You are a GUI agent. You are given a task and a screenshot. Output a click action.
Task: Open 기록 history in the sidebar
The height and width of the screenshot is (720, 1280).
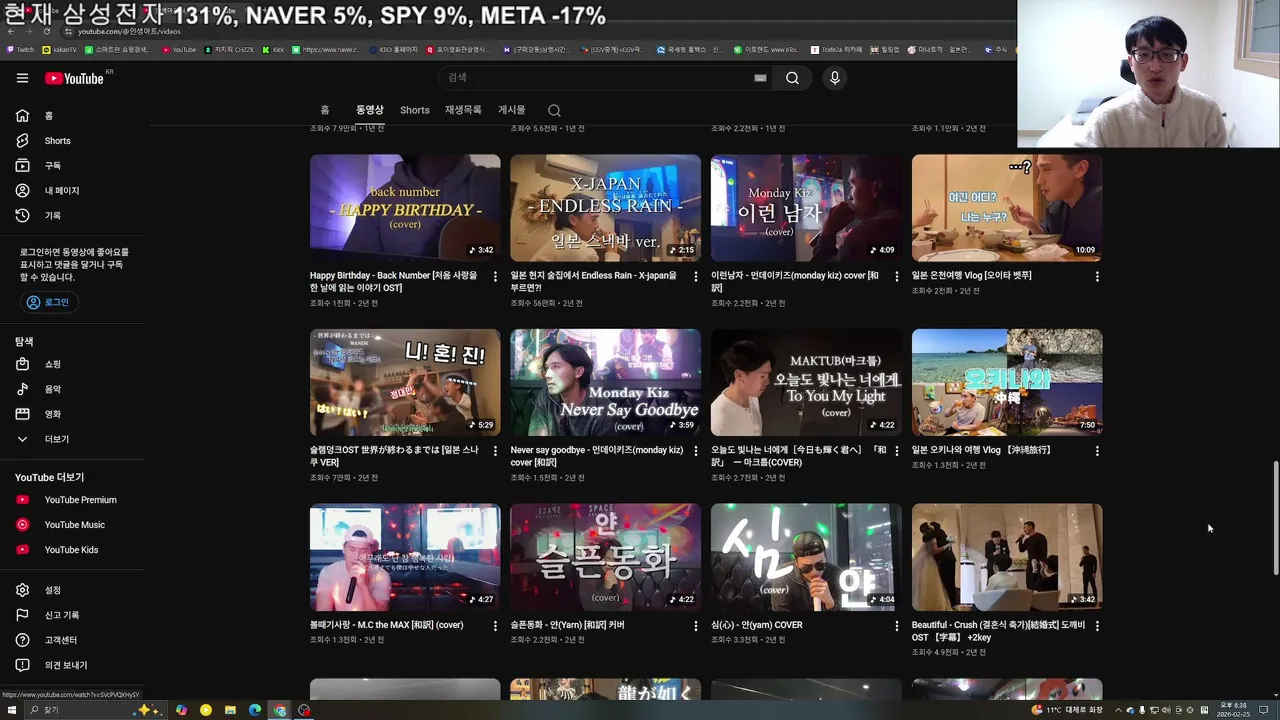click(73, 216)
